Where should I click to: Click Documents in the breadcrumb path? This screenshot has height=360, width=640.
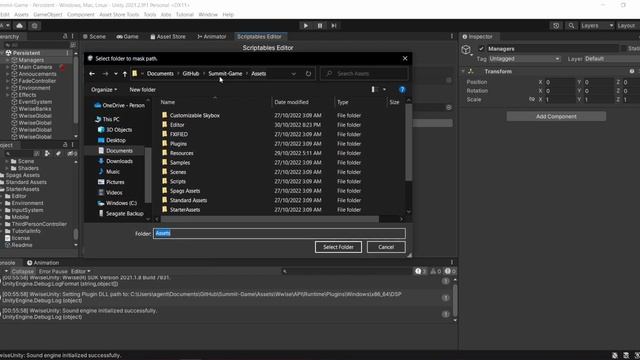(160, 74)
